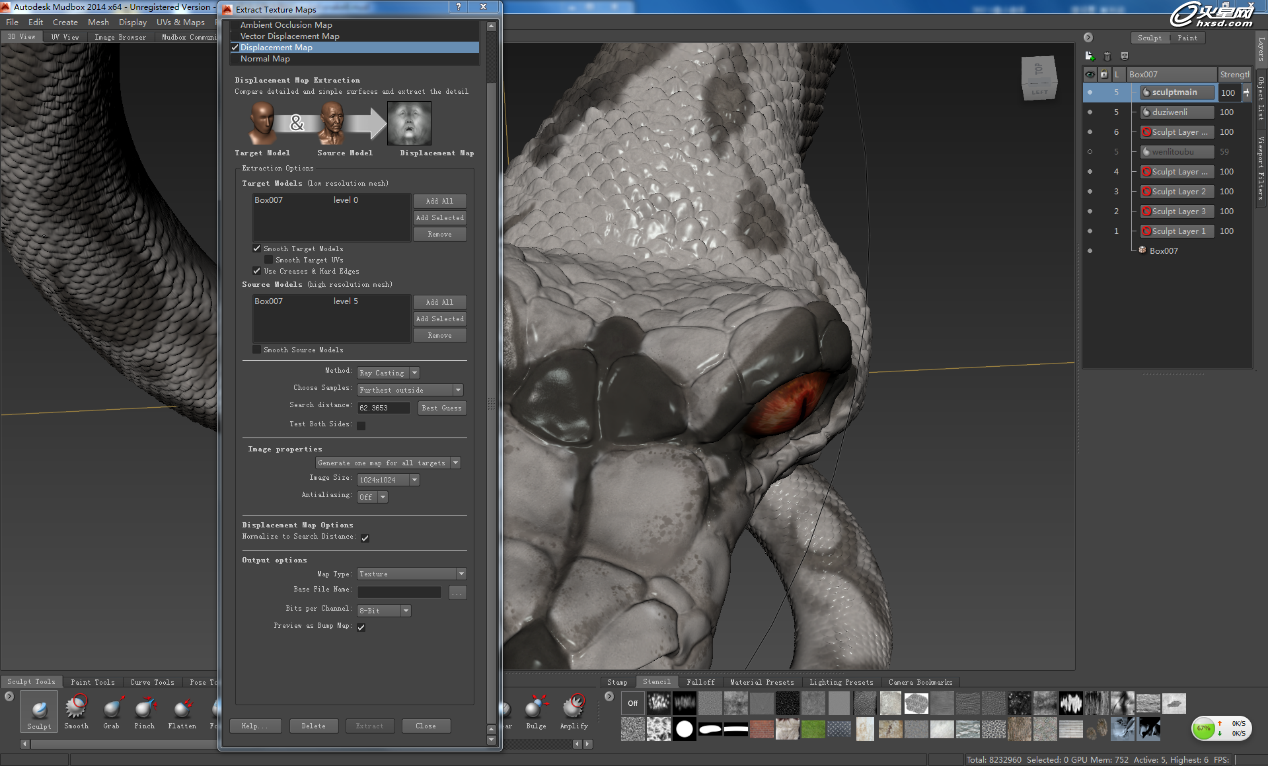Select the Pinch sculpt tool
This screenshot has width=1268, height=766.
(145, 711)
